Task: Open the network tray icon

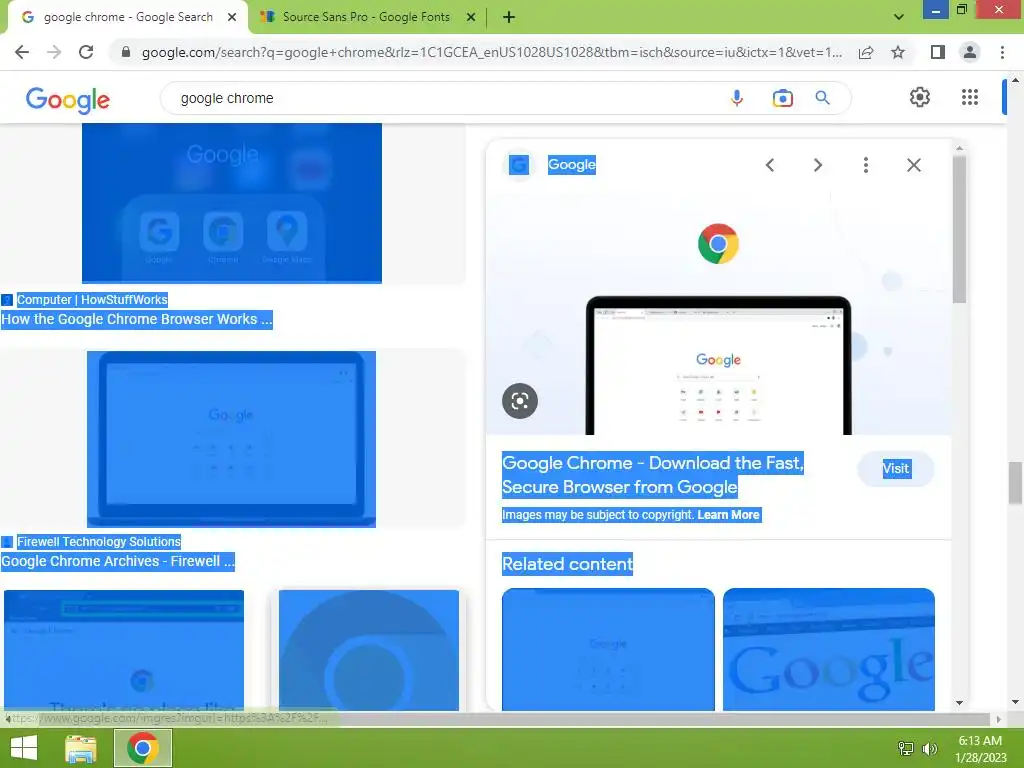Action: click(x=906, y=748)
